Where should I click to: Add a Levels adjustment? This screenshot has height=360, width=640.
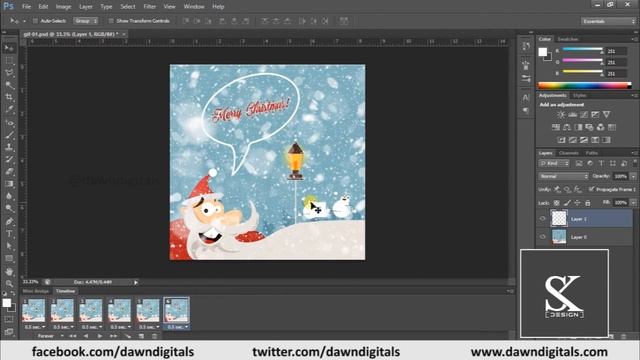coord(573,115)
